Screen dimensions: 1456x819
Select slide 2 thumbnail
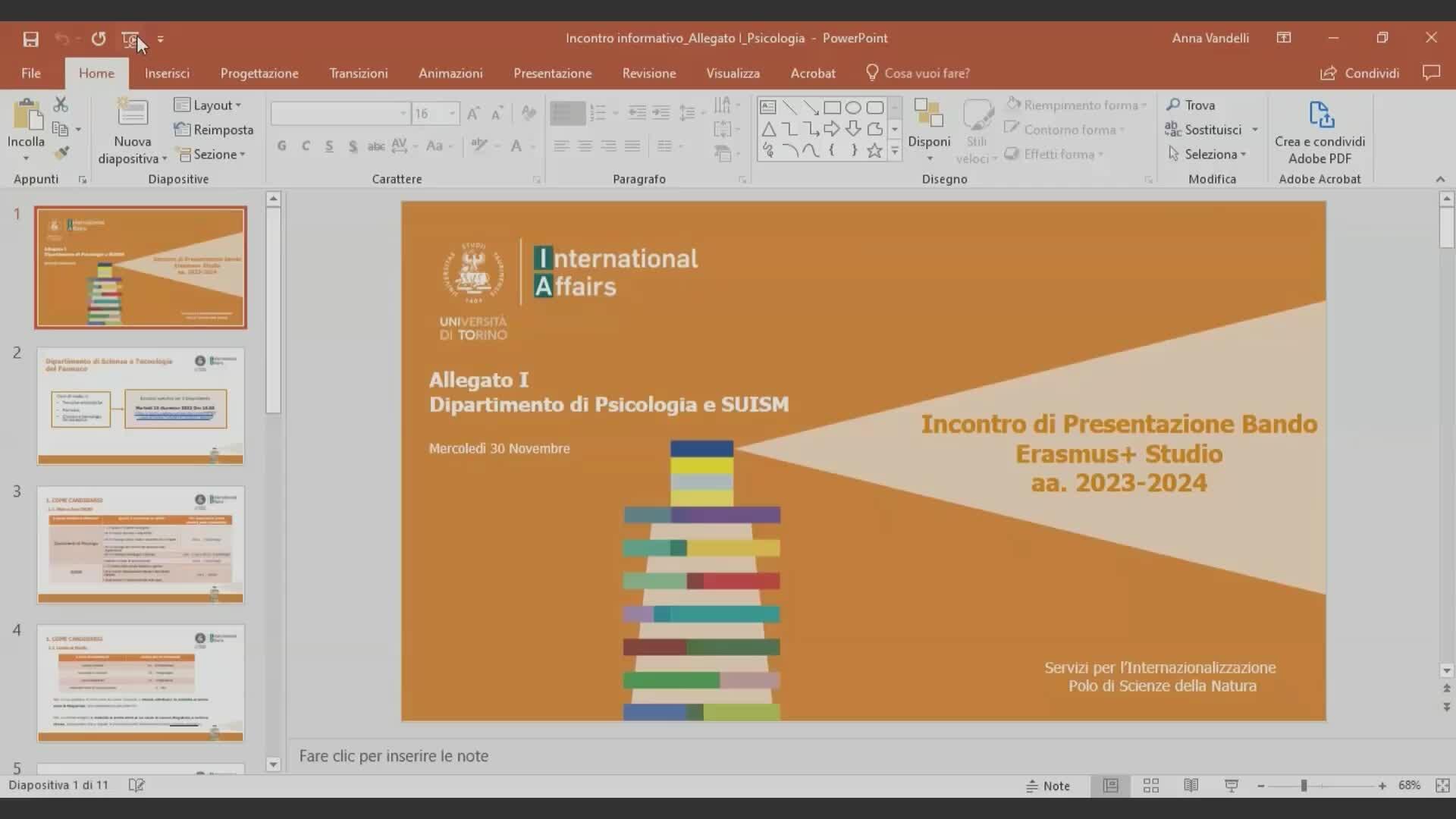click(140, 406)
